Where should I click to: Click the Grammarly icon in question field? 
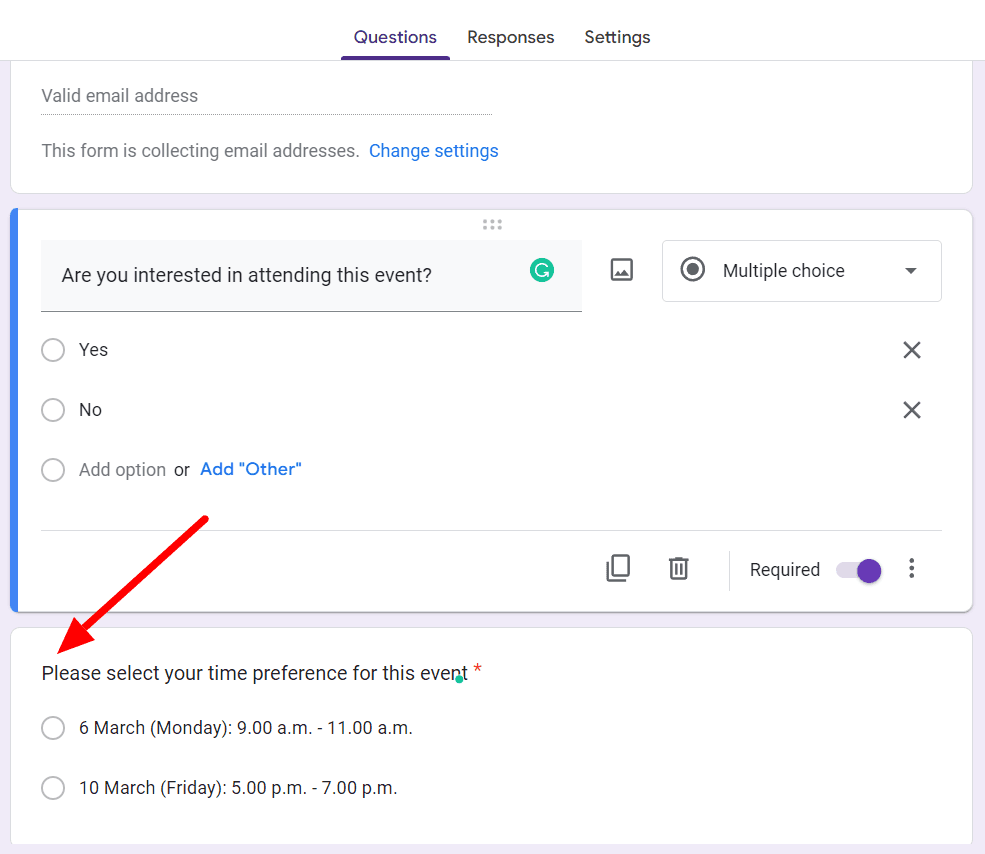click(x=541, y=271)
